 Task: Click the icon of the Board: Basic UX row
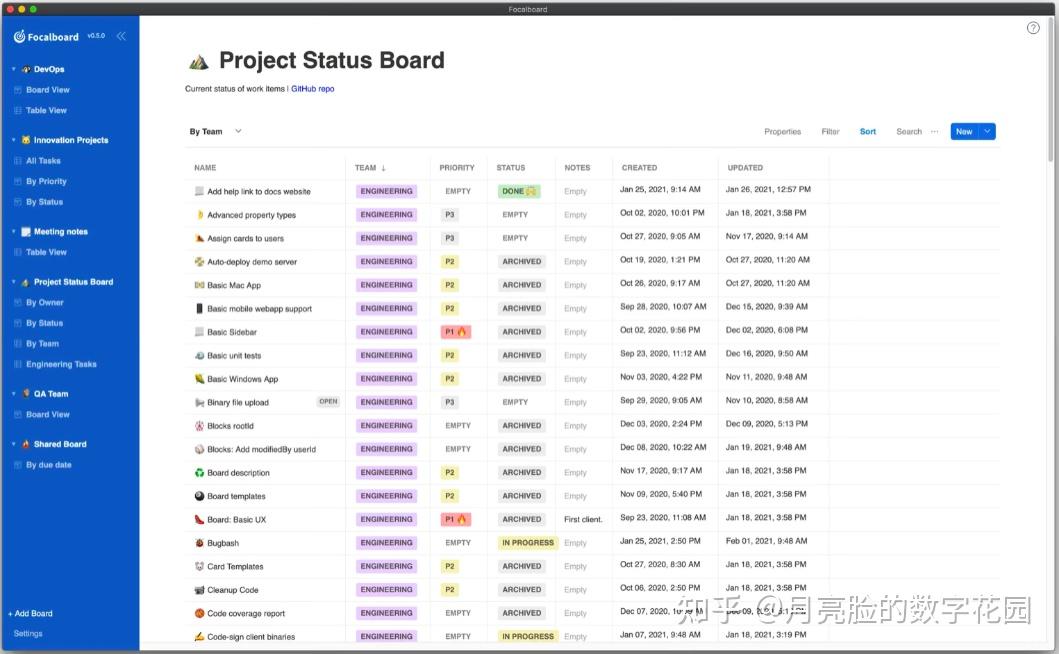[x=199, y=520]
